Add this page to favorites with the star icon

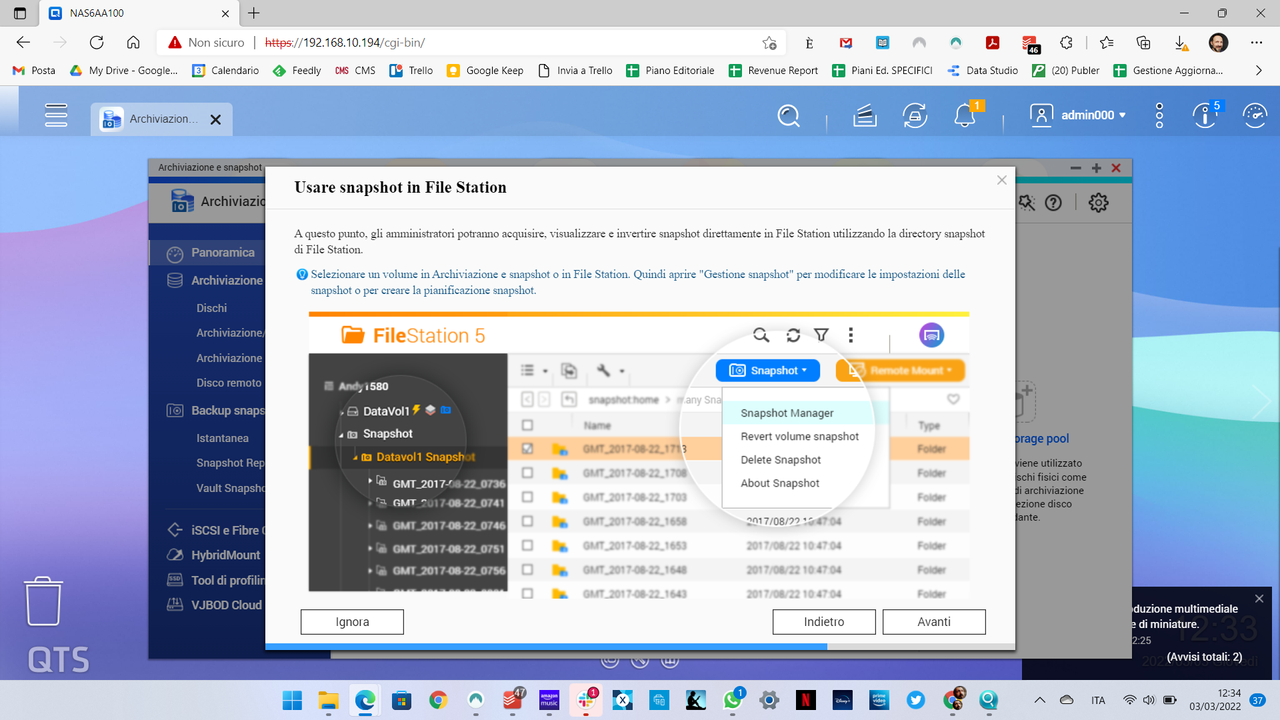coord(769,43)
